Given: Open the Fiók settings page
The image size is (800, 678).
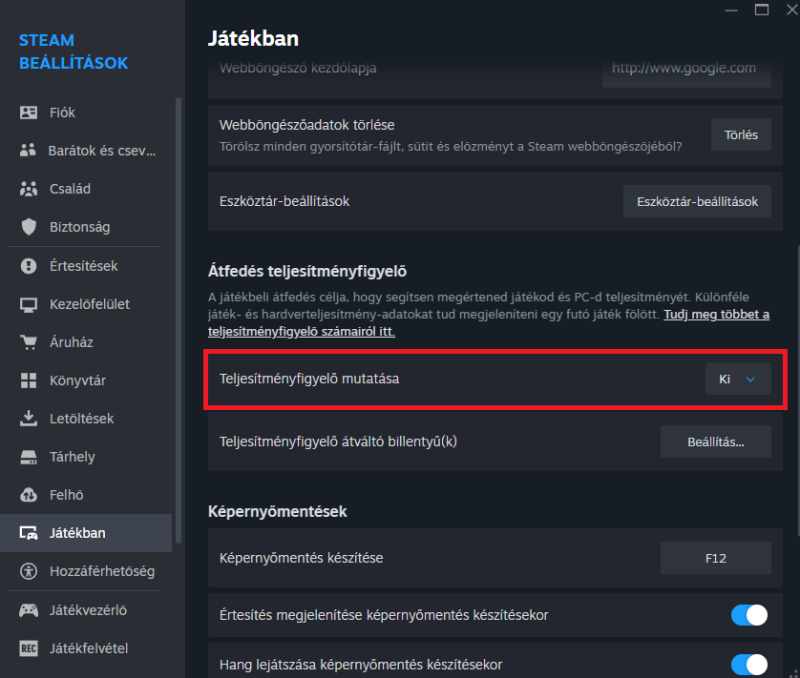Looking at the screenshot, I should pos(86,113).
